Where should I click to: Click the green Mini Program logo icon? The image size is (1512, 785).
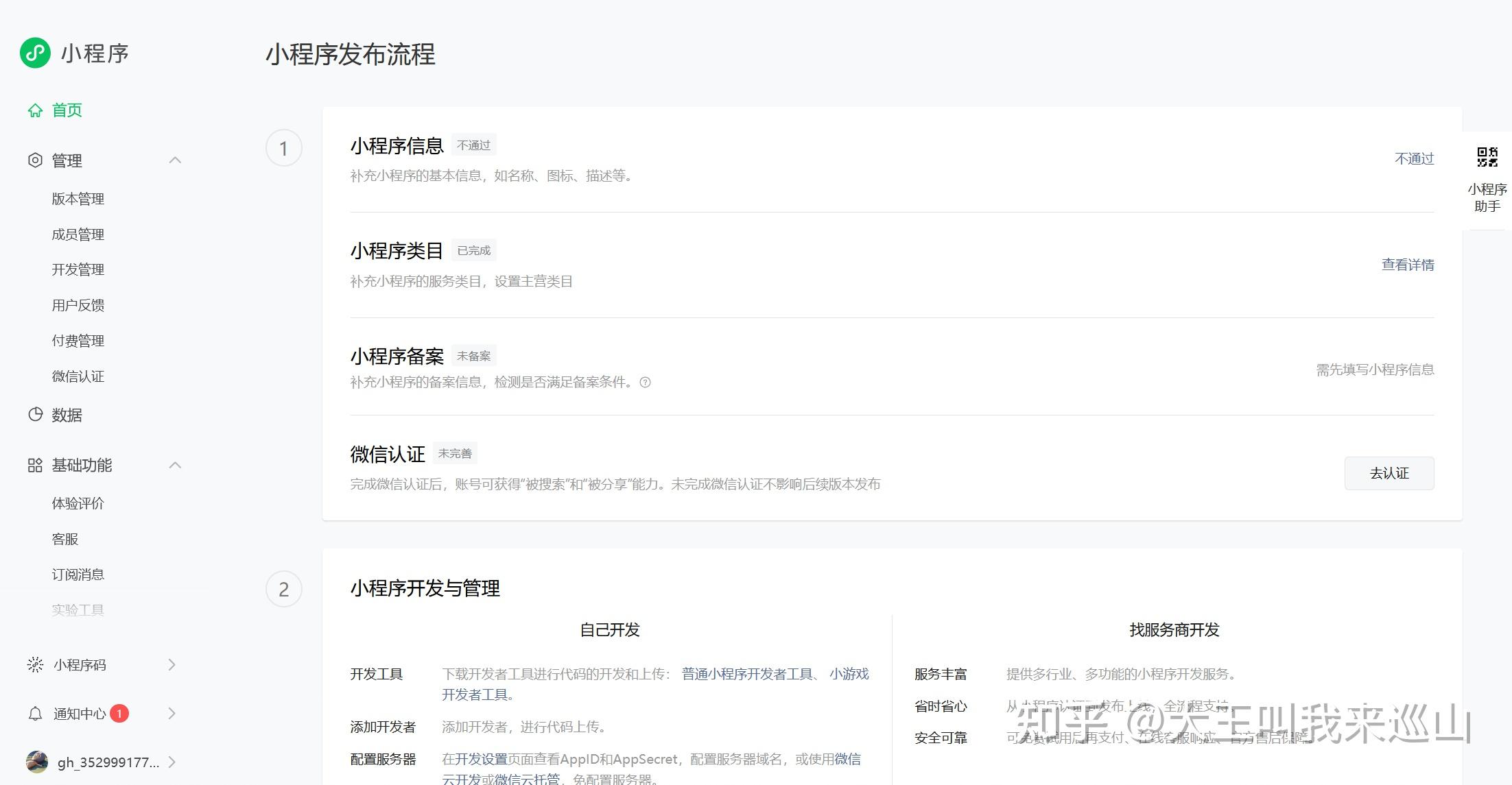(x=35, y=53)
